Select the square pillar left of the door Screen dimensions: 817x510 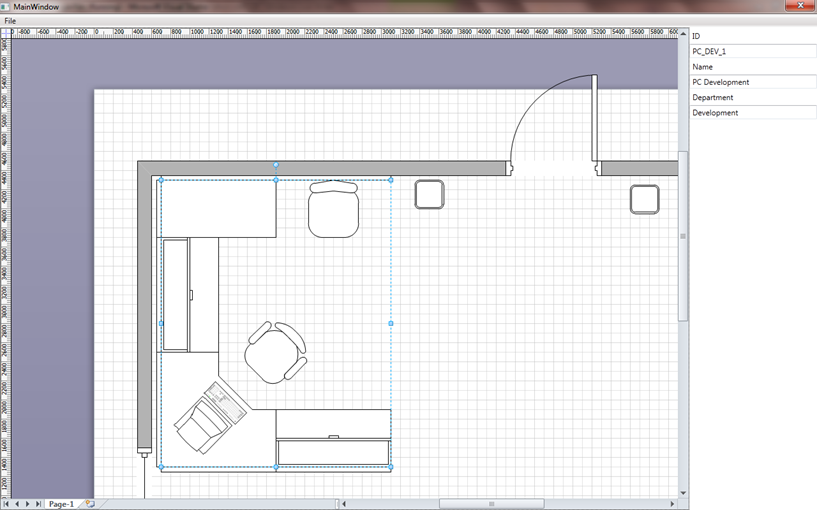(x=429, y=194)
